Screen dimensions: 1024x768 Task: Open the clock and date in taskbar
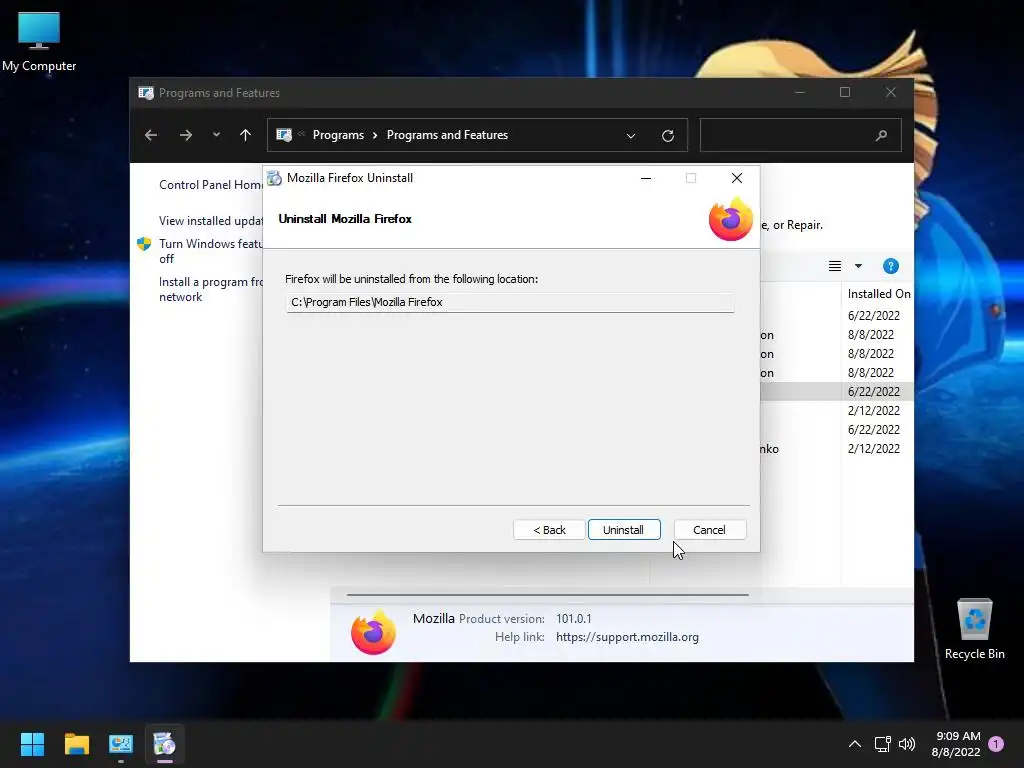[957, 744]
